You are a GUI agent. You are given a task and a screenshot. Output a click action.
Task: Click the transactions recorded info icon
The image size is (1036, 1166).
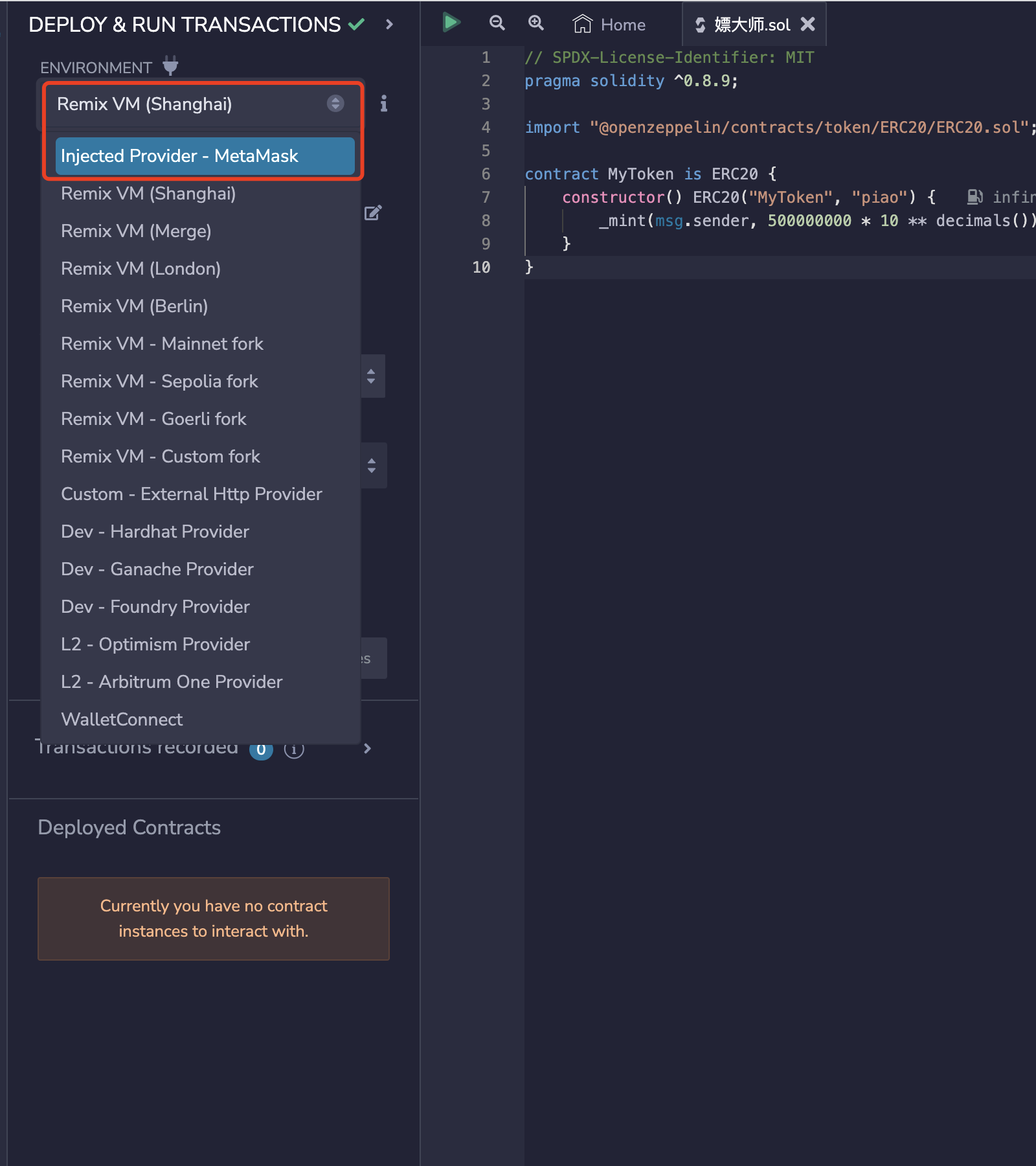pos(294,749)
